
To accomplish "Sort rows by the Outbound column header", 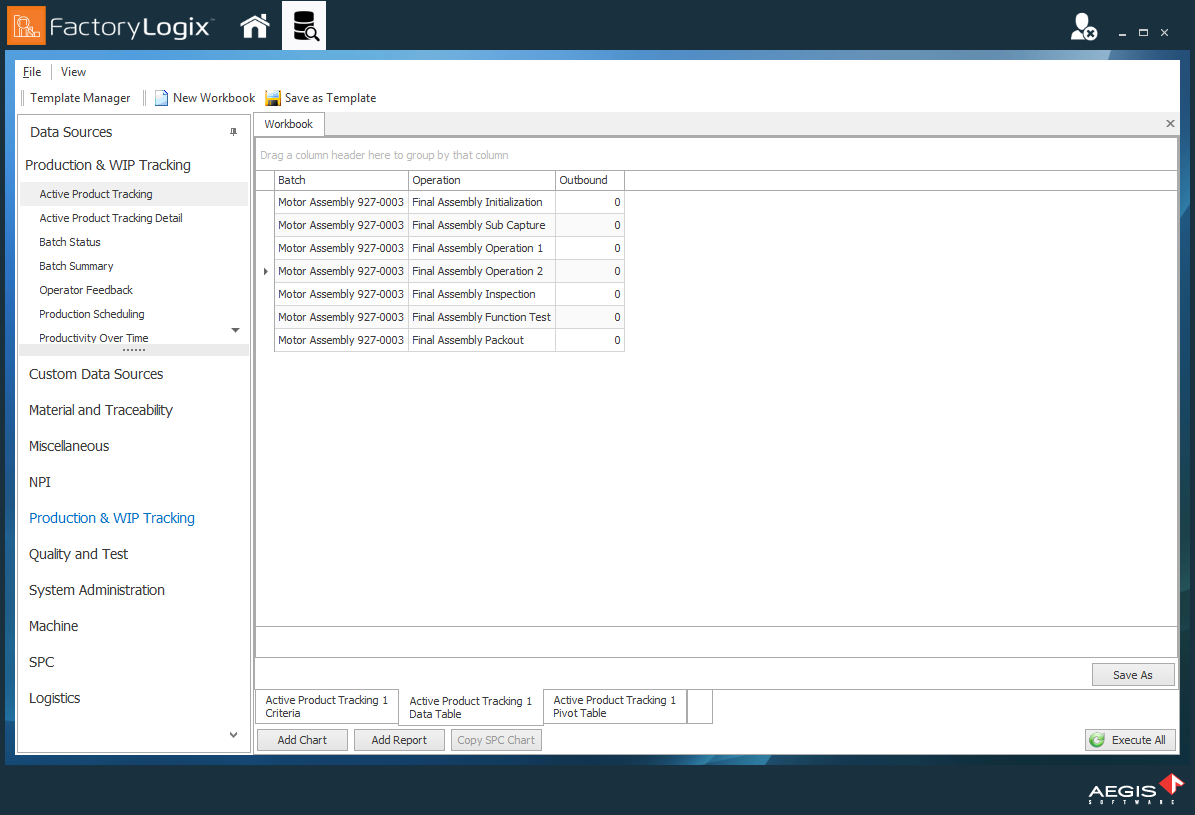I will click(584, 180).
